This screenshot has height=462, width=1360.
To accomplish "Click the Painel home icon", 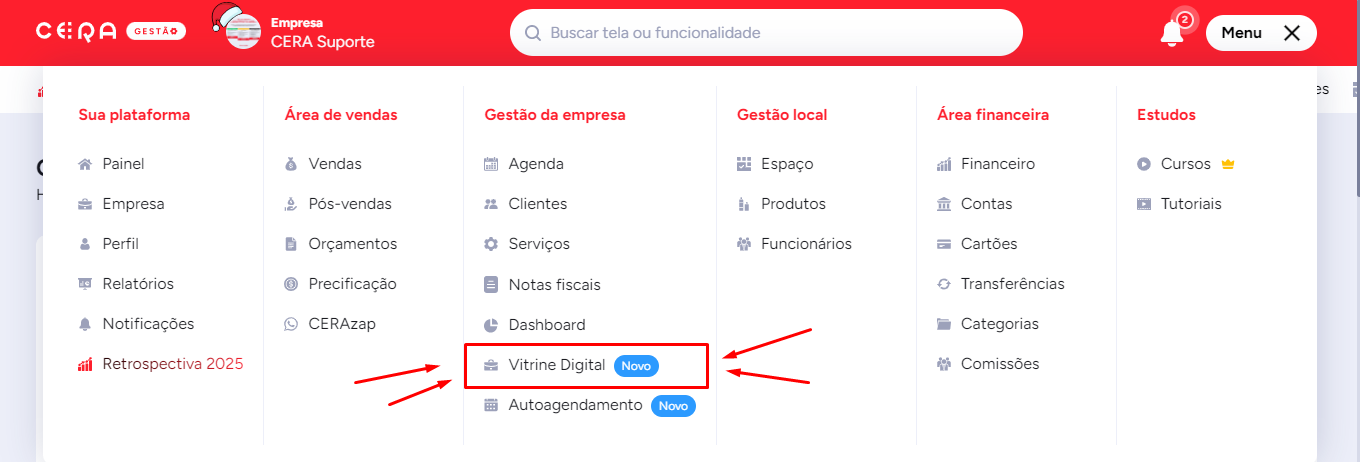I will point(85,164).
